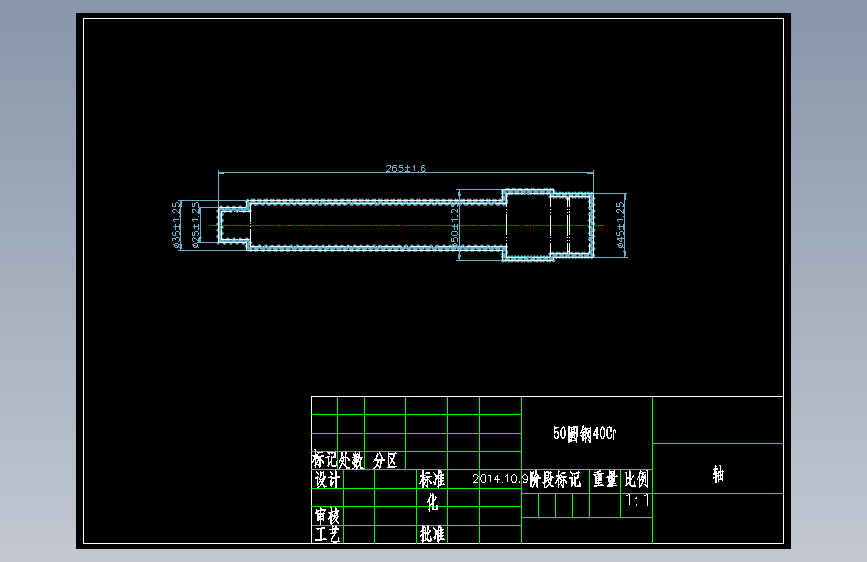Image resolution: width=867 pixels, height=562 pixels.
Task: Select the 标准 text in title block
Action: (432, 479)
